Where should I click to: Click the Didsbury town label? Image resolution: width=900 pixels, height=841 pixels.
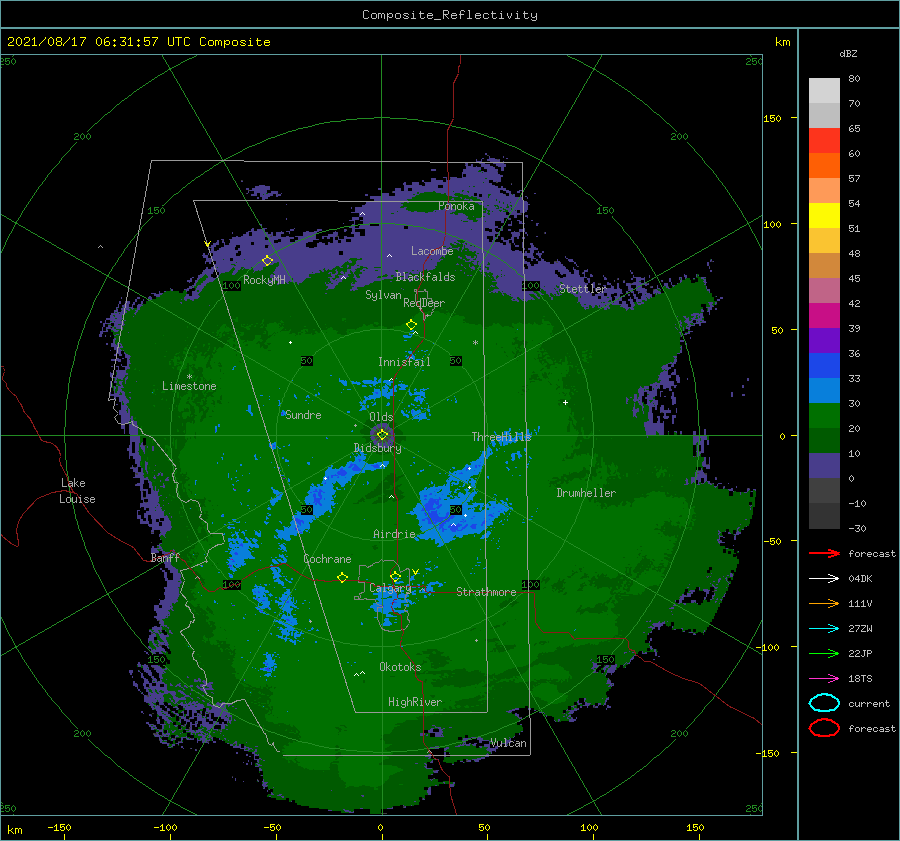click(377, 448)
